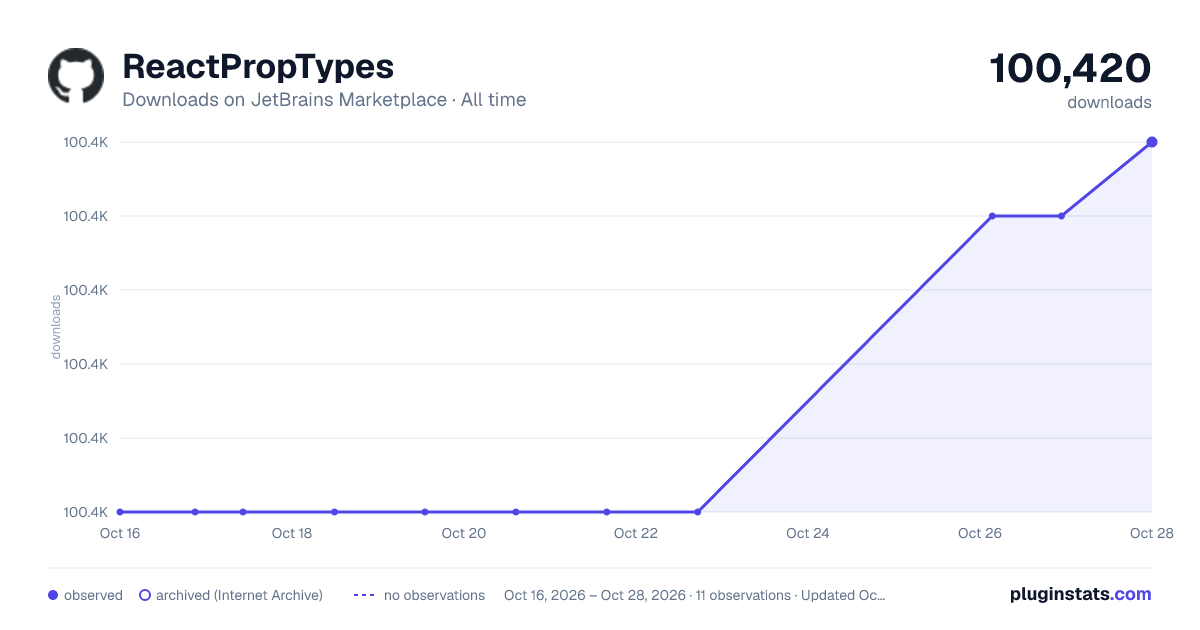Viewport: 1200px width, 630px height.
Task: Select the data point at Oct 27 plateau end
Action: 1061,216
